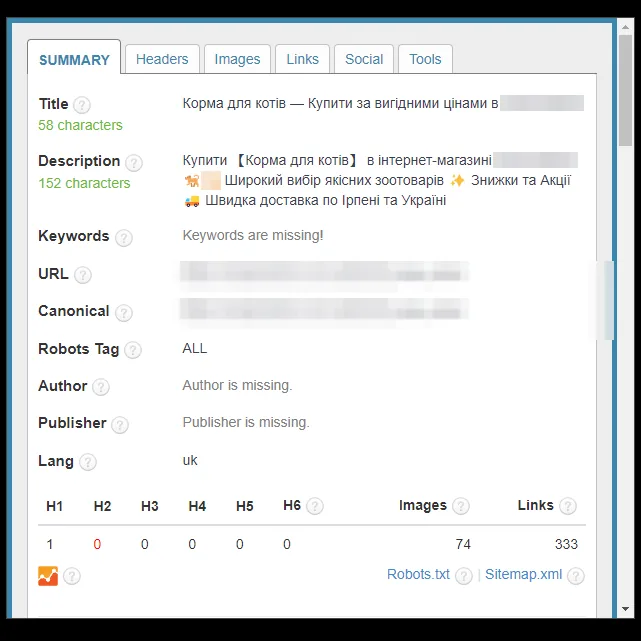Click the '58 characters' title length text
The height and width of the screenshot is (641, 641).
[x=80, y=125]
